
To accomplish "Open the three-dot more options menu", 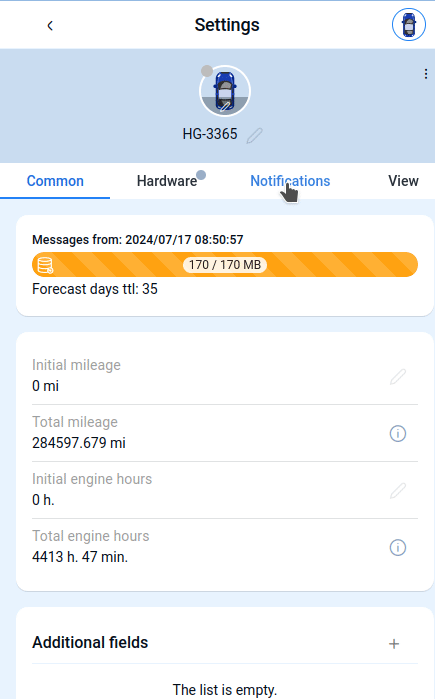I will [x=426, y=74].
